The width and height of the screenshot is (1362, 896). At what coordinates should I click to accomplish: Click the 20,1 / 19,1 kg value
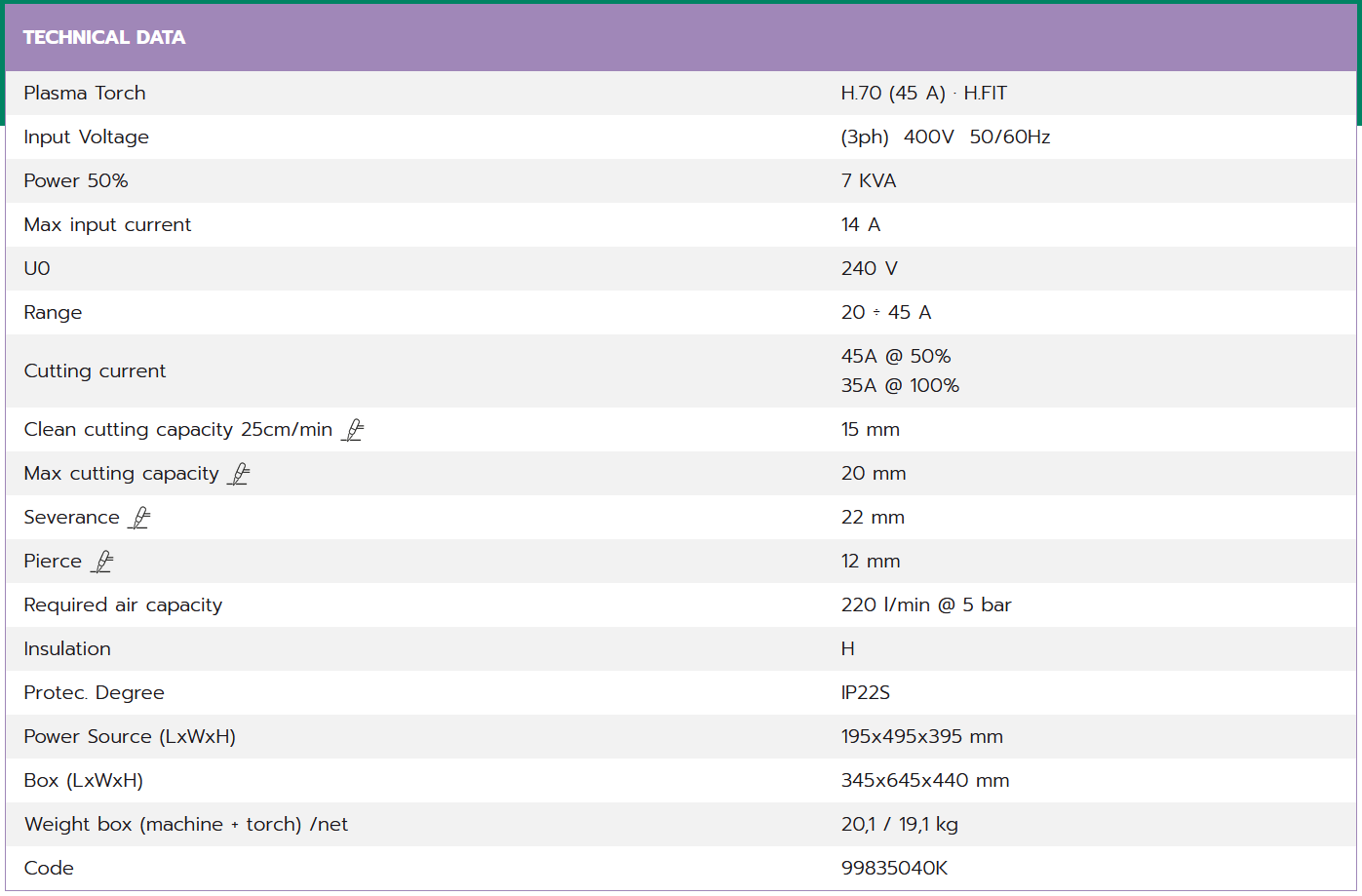tap(900, 825)
